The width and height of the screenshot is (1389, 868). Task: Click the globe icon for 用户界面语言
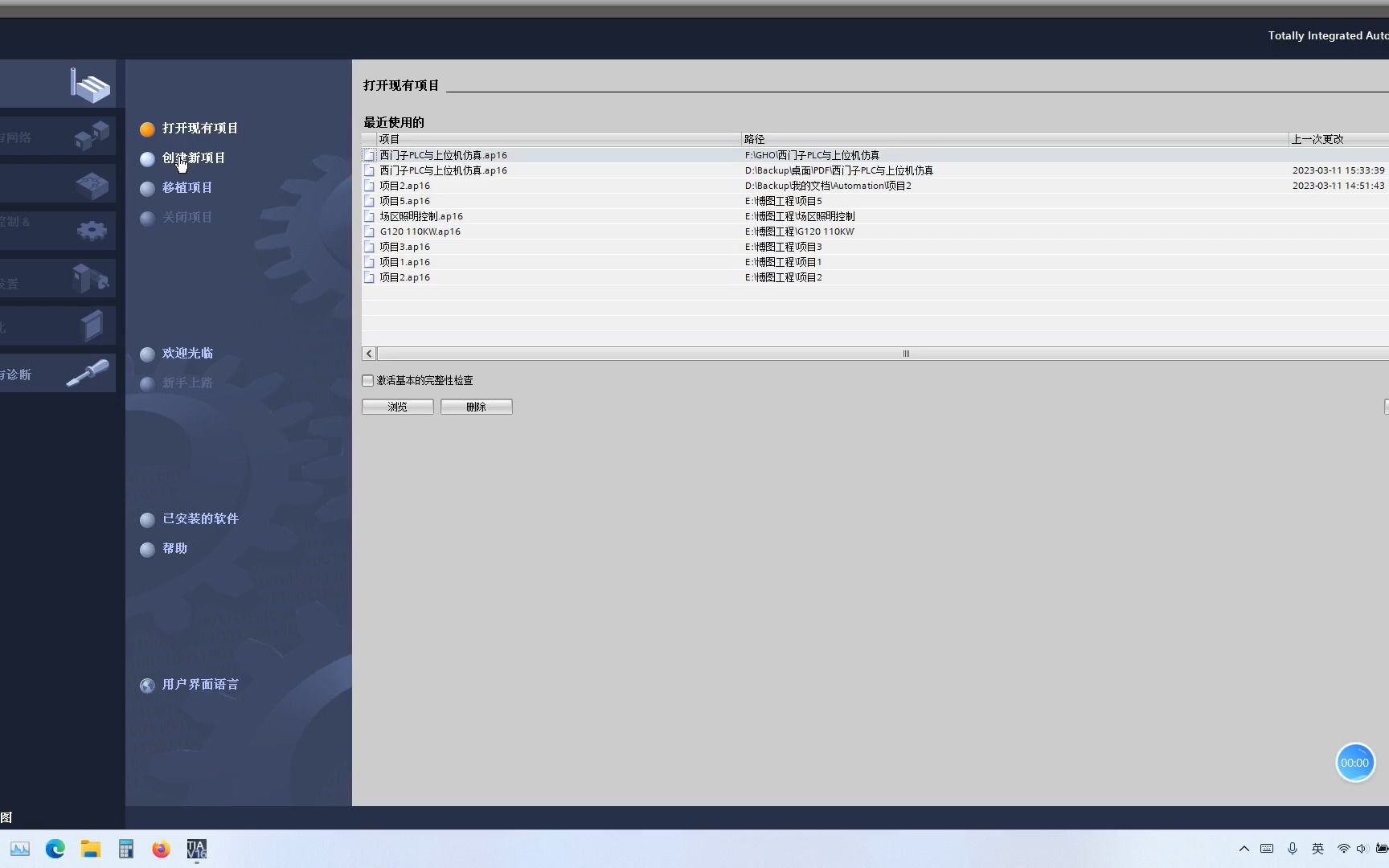pos(147,686)
